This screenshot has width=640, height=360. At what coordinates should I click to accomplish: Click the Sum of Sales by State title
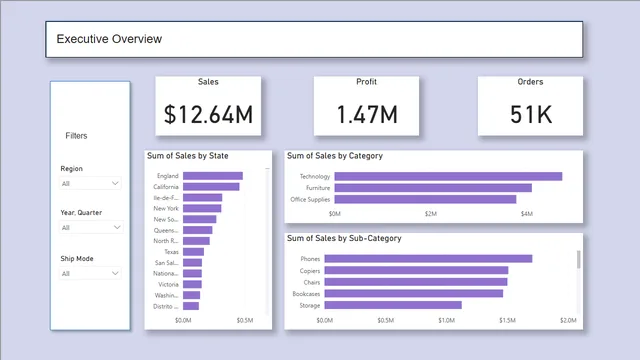188,156
